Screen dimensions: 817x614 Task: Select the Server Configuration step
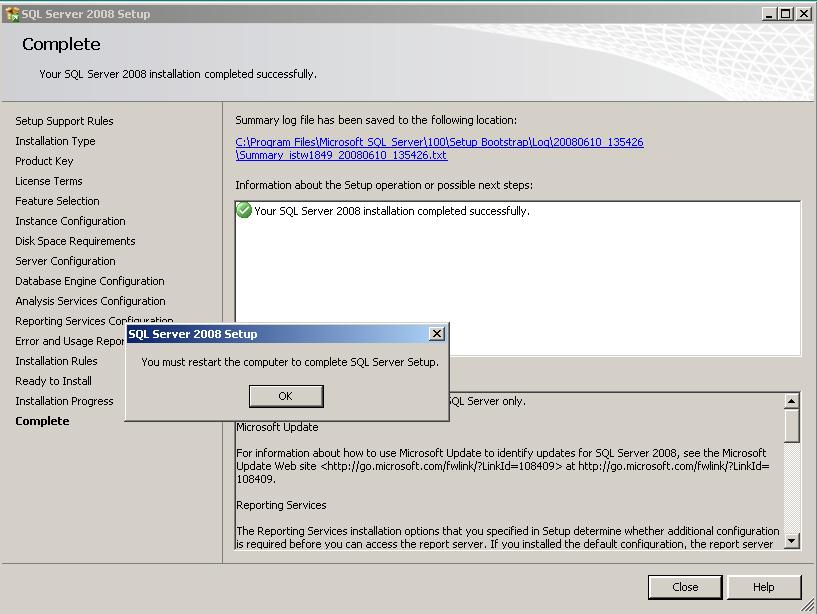65,261
